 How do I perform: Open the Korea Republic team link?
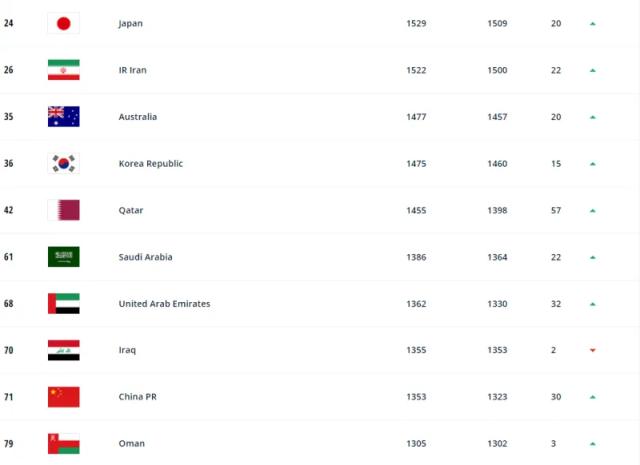150,163
